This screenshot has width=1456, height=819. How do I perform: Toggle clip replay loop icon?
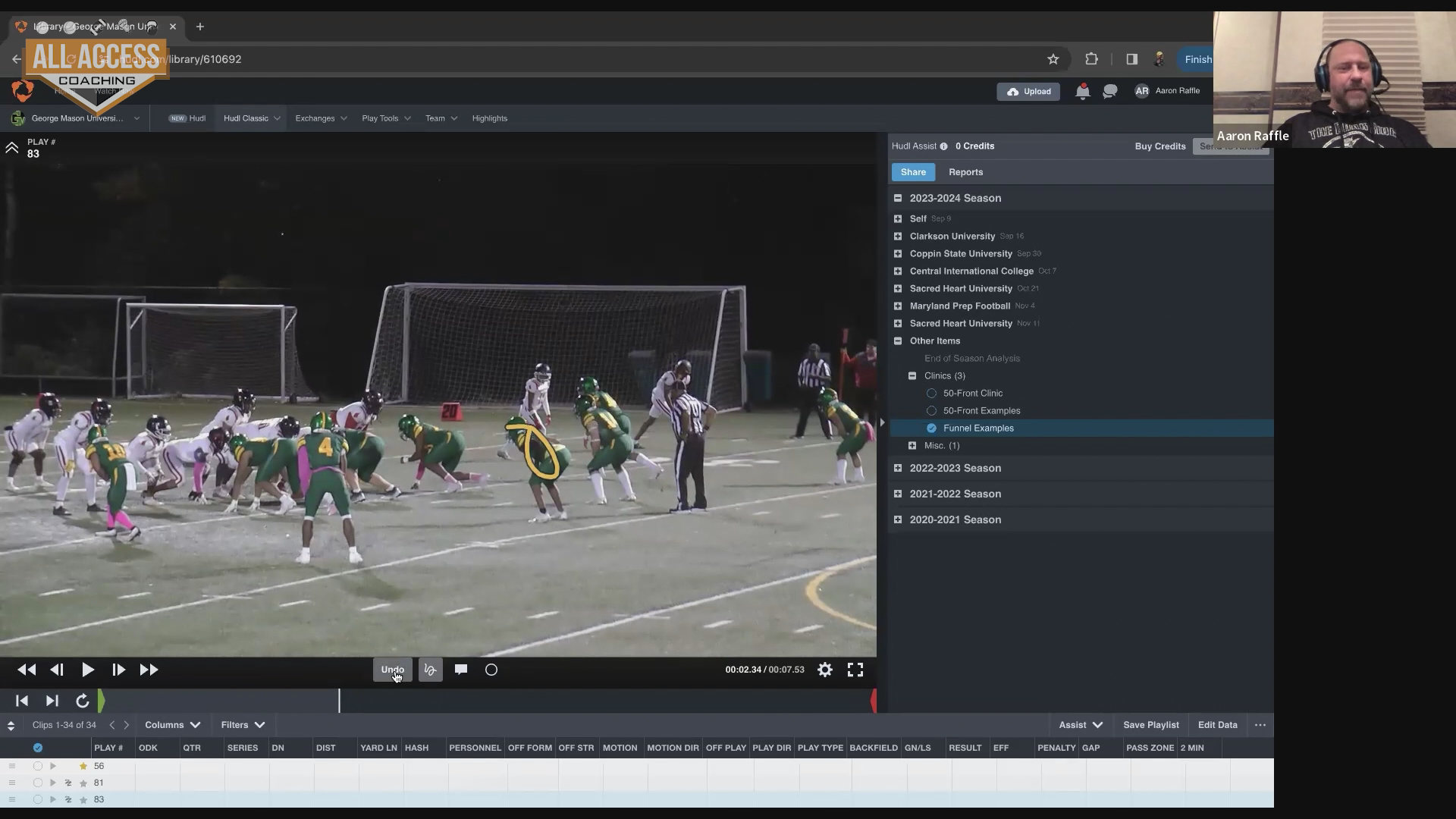click(x=83, y=701)
